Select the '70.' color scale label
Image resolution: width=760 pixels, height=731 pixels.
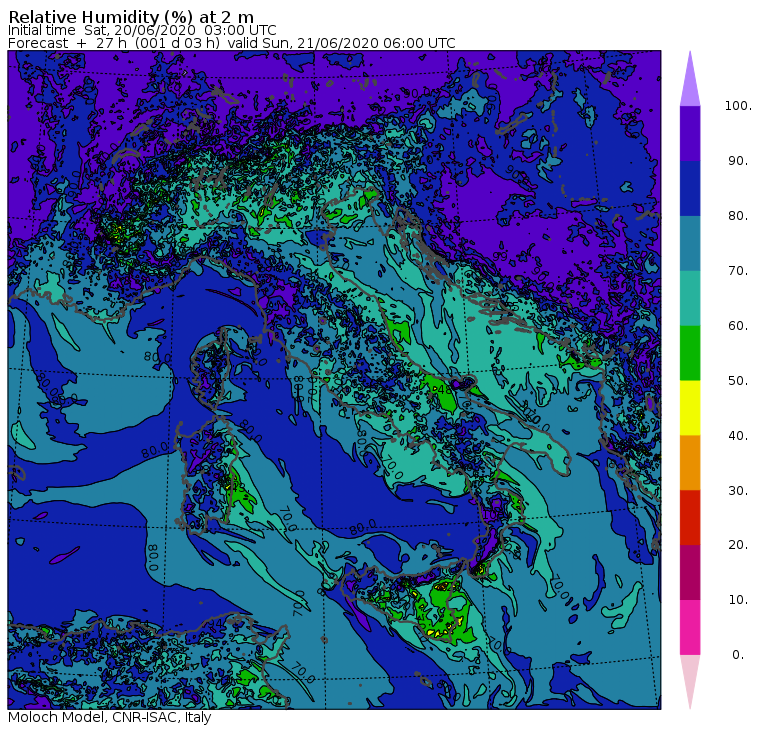tap(738, 270)
